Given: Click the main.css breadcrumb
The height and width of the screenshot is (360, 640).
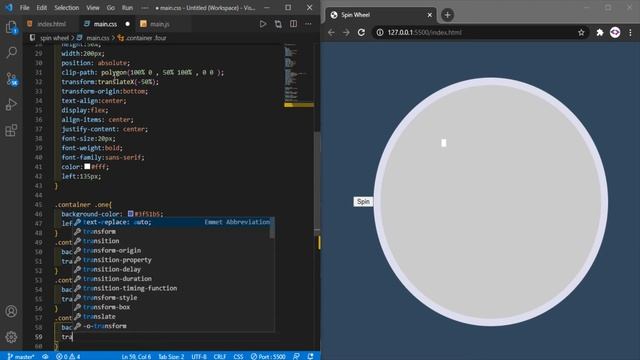Looking at the screenshot, I should tap(98, 38).
